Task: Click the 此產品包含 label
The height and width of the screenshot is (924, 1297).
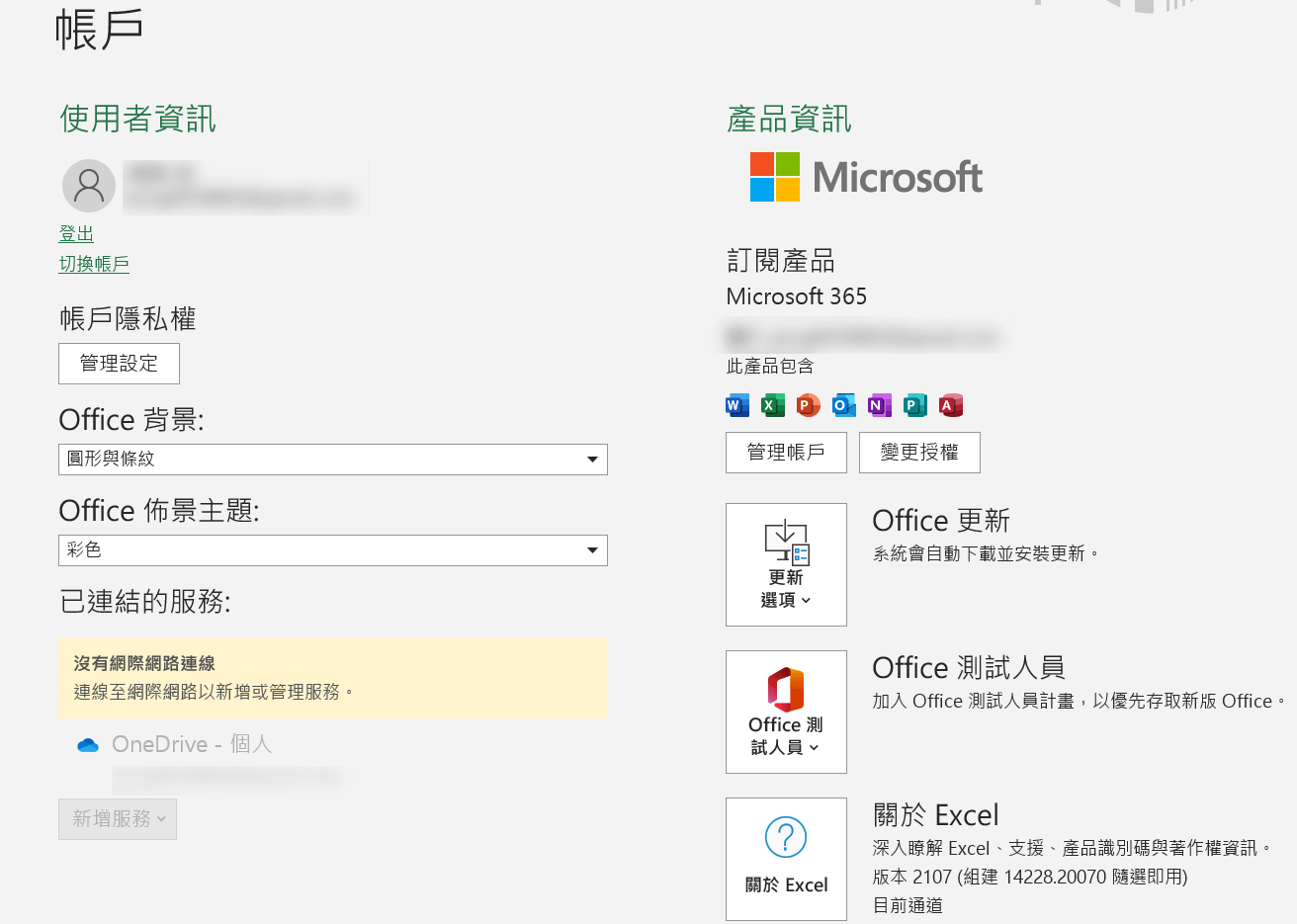Action: (x=770, y=367)
